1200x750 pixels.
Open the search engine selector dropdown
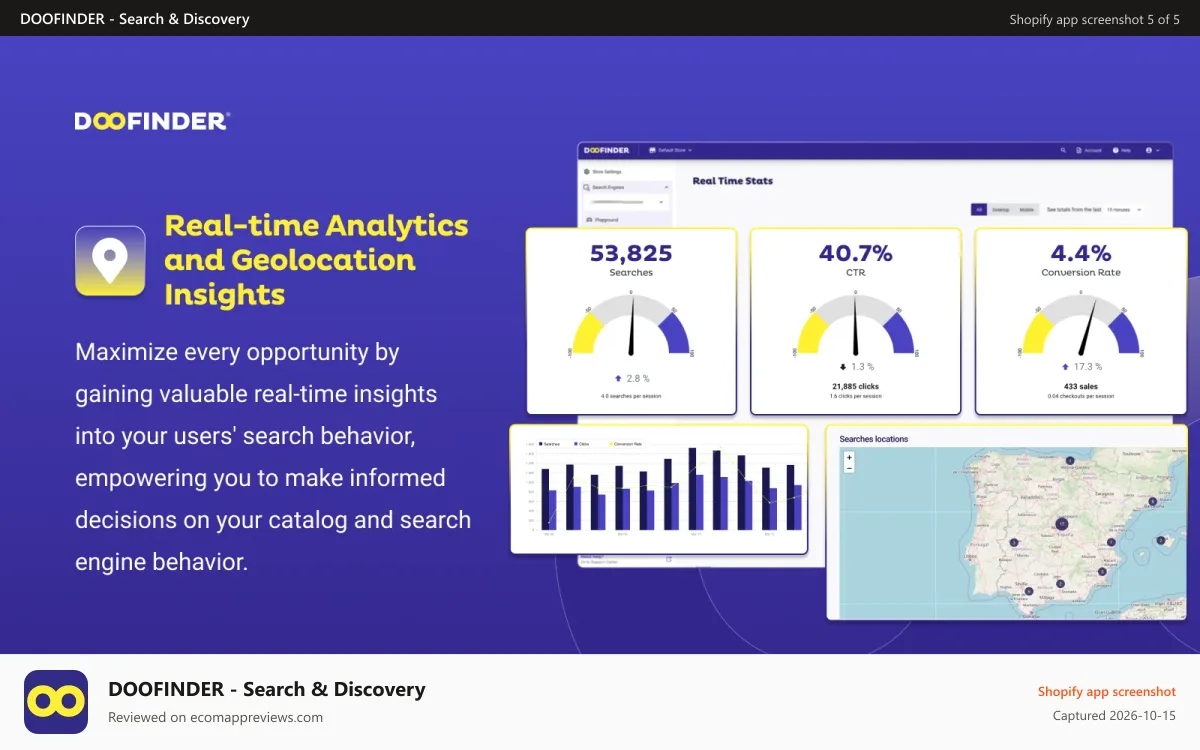(627, 202)
